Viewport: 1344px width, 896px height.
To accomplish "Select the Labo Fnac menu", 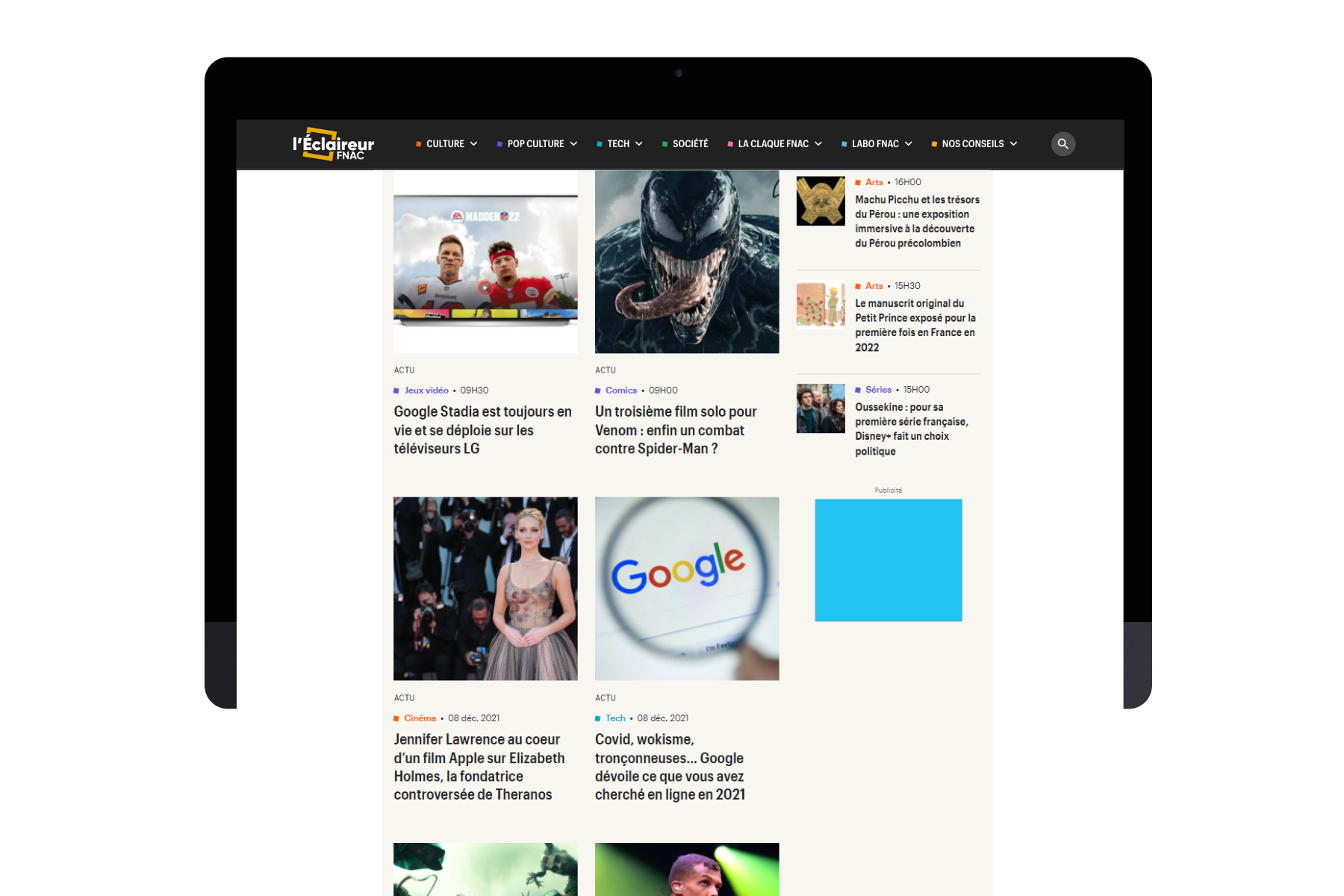I will [x=875, y=144].
